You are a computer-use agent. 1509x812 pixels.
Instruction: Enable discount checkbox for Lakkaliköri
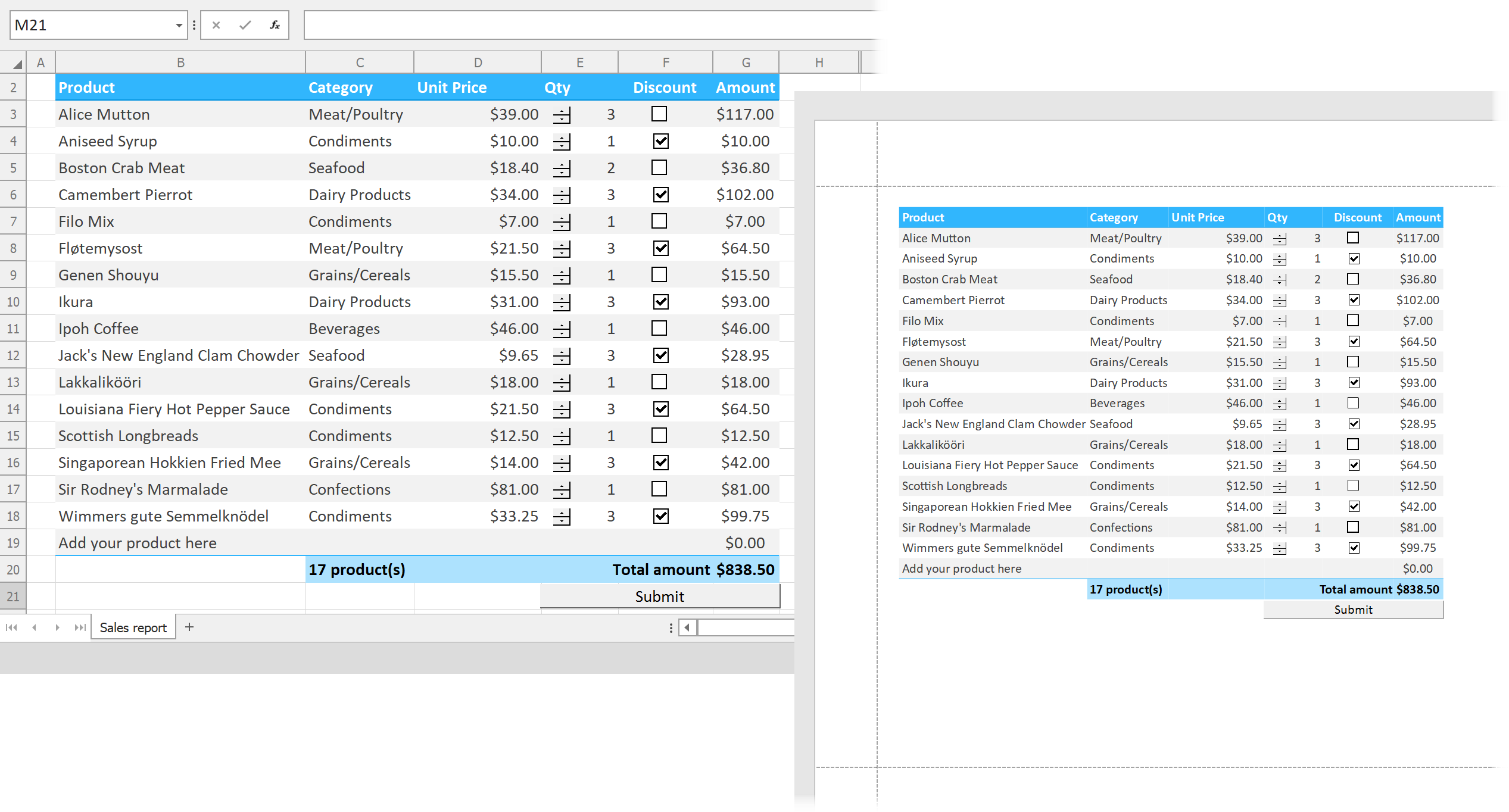(x=660, y=381)
